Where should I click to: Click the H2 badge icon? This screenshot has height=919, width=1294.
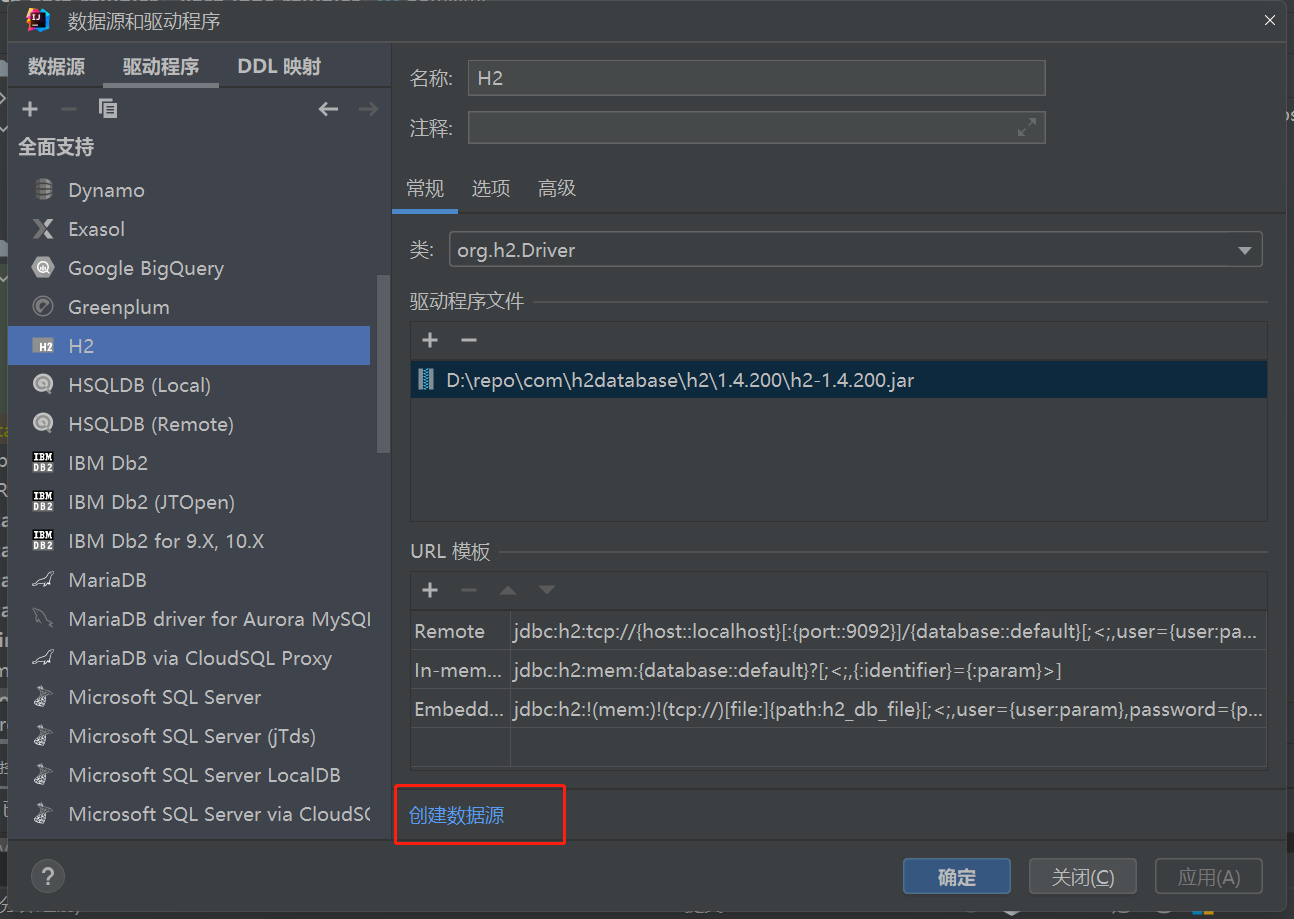pos(43,346)
